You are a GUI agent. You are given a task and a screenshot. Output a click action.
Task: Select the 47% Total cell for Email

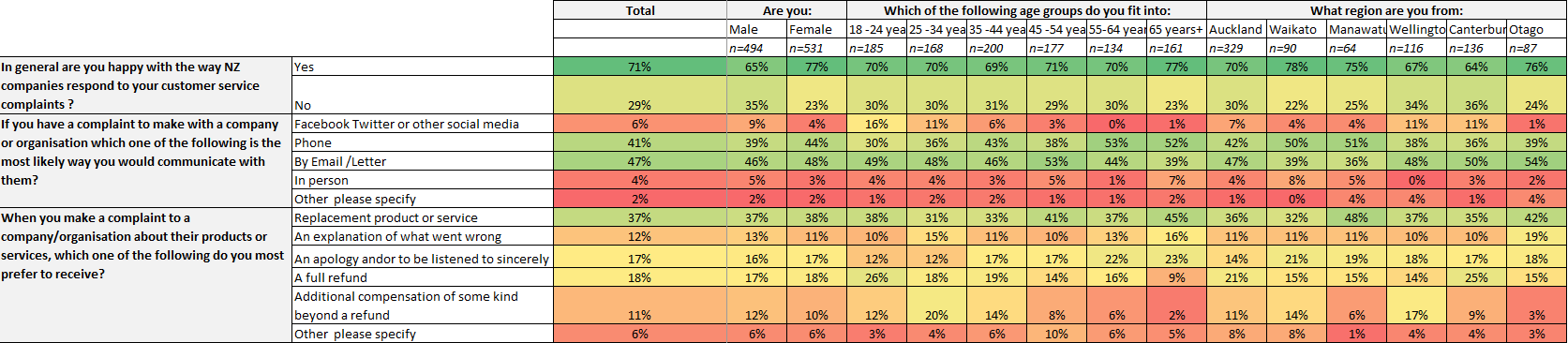(x=640, y=161)
